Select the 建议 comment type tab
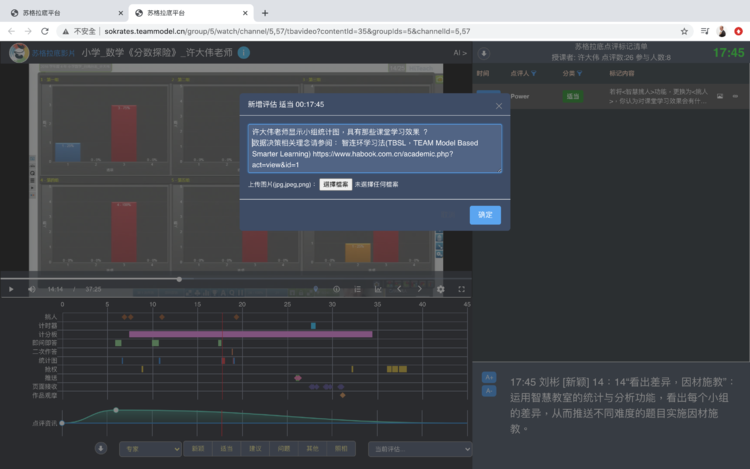 255,449
